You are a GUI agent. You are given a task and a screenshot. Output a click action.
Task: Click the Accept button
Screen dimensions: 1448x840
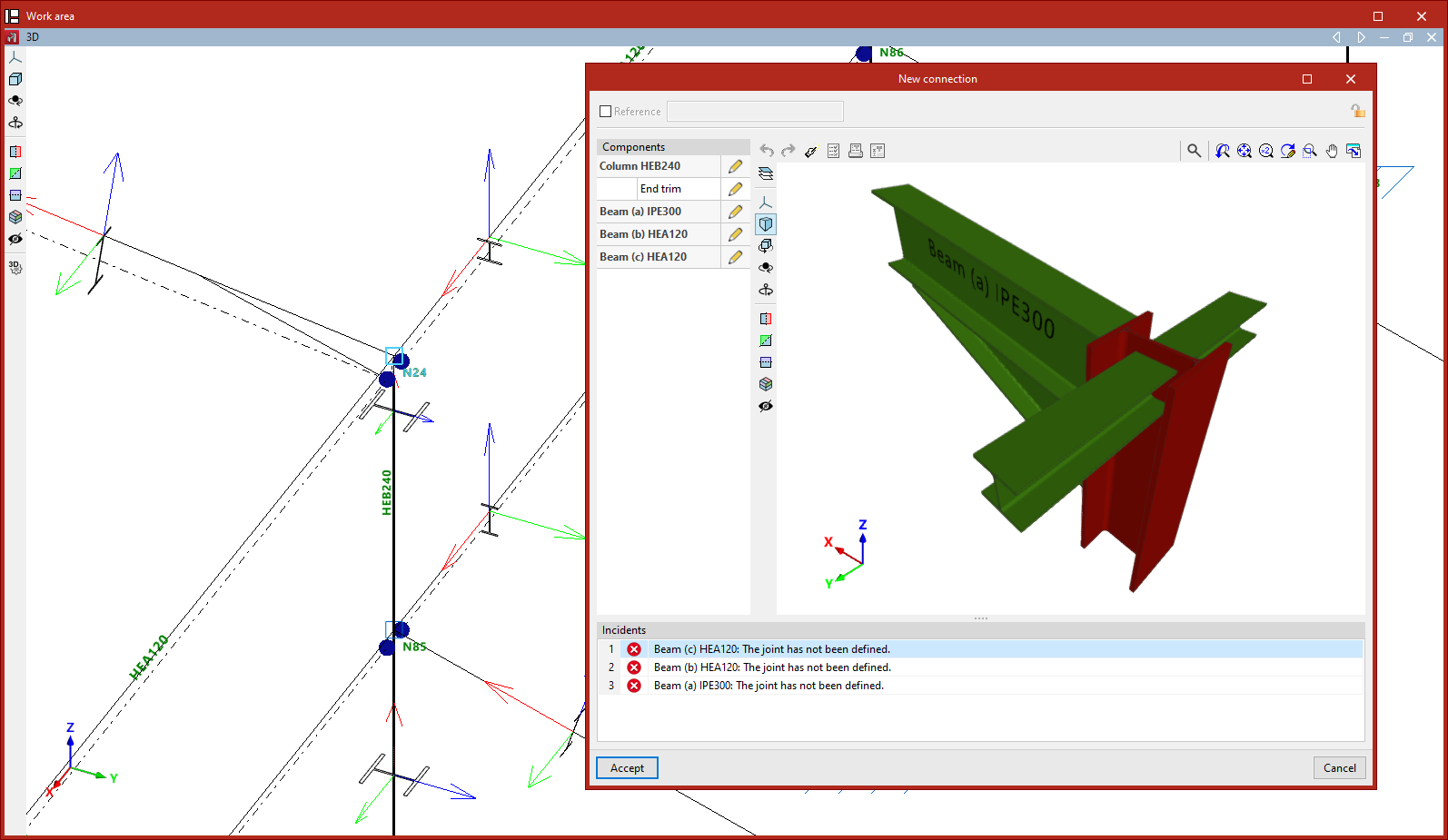[627, 768]
